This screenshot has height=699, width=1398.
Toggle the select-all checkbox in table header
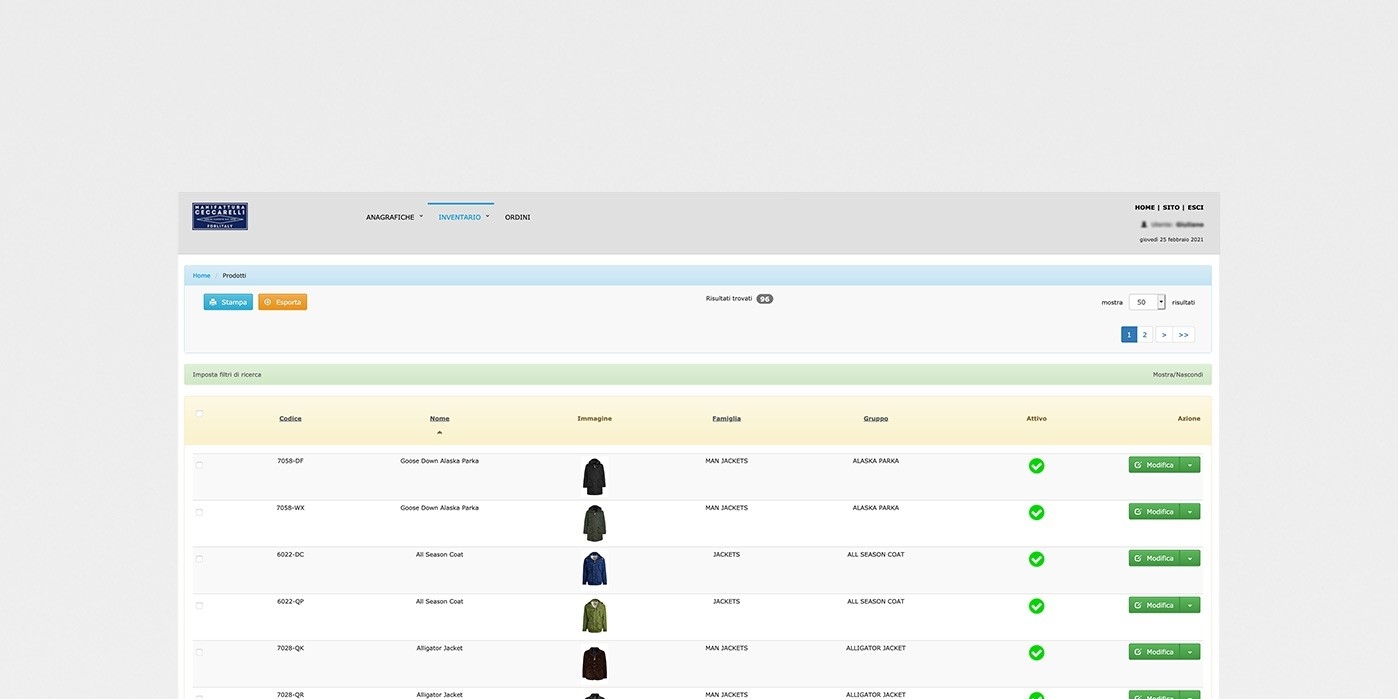tap(199, 413)
